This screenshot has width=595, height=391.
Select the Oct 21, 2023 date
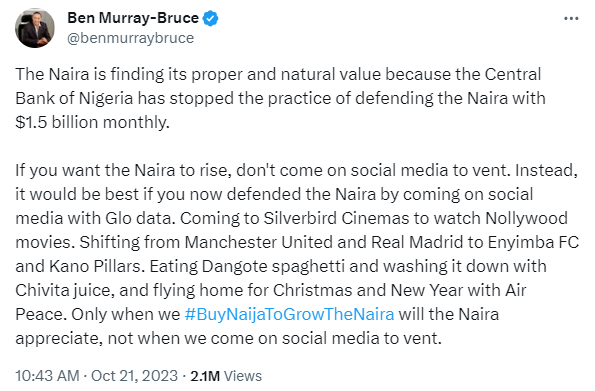134,376
